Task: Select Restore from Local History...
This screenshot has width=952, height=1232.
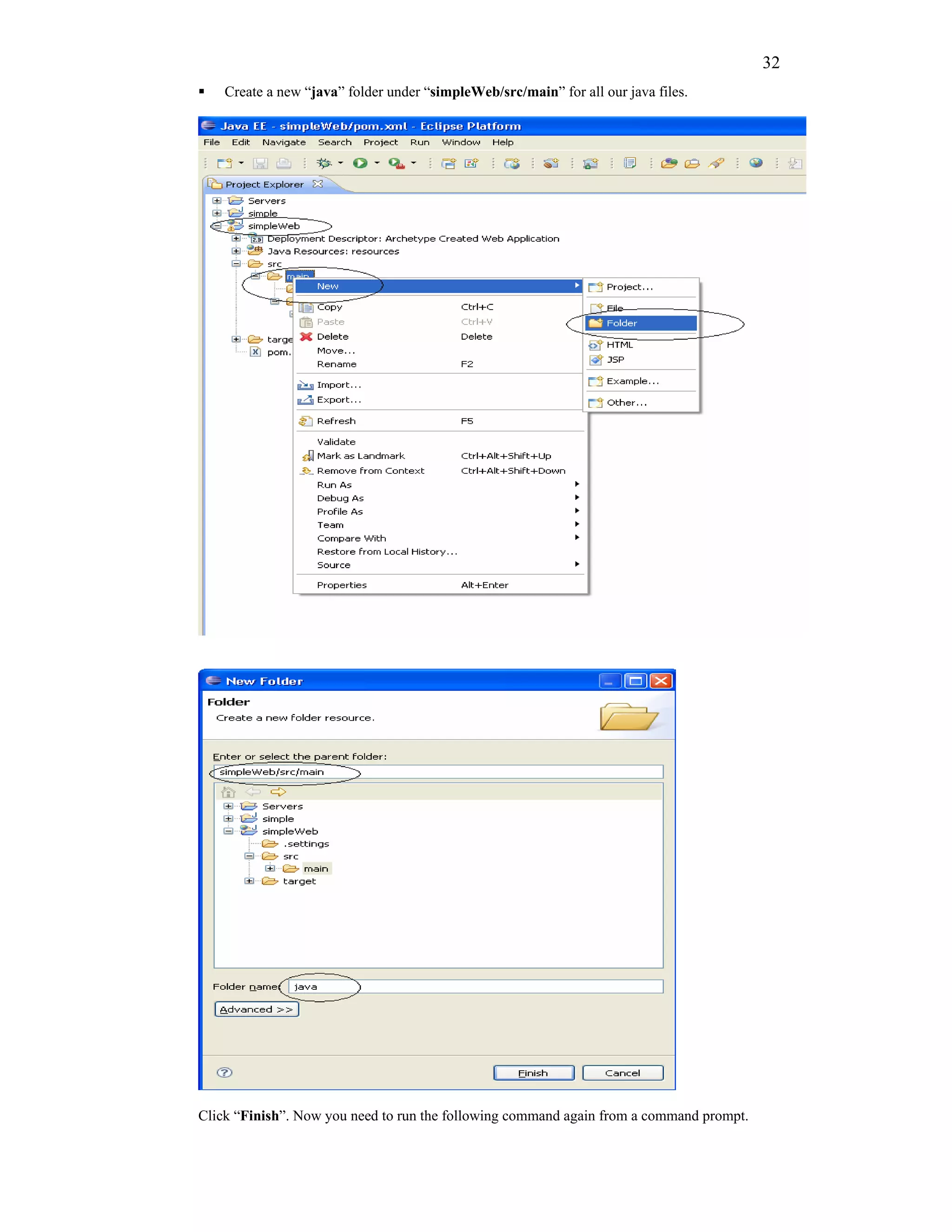Action: tap(439, 552)
